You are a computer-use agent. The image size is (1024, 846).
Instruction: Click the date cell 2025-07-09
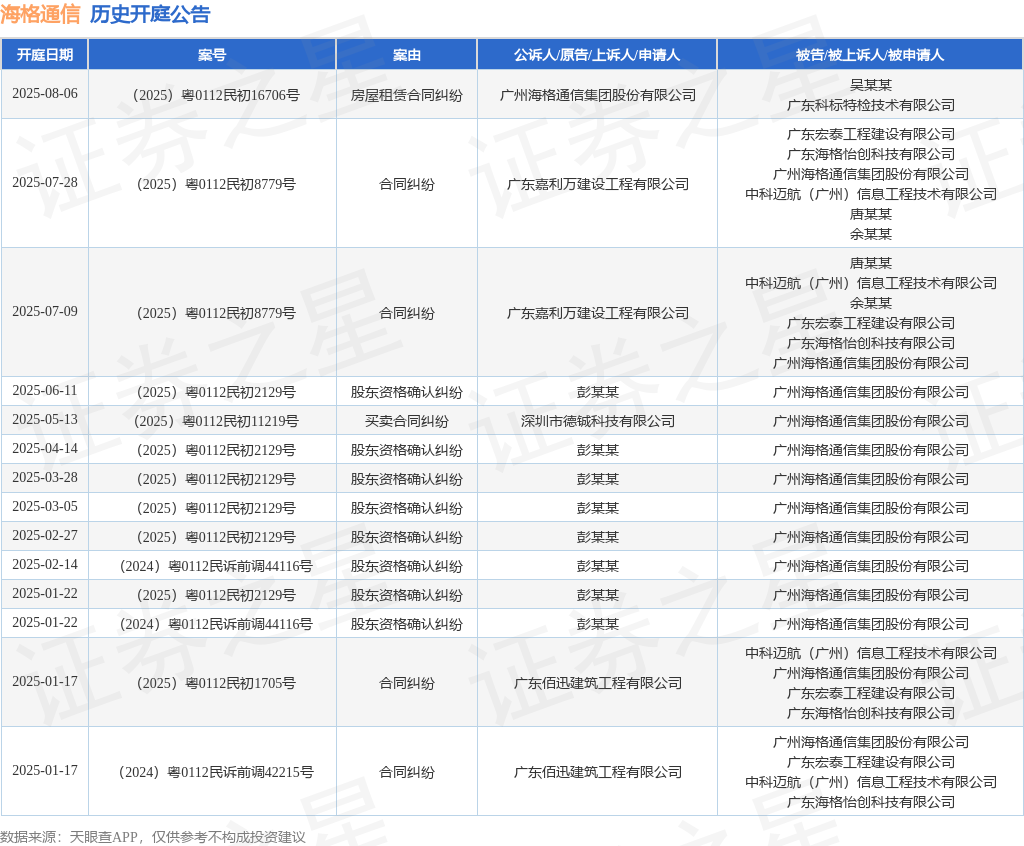(x=44, y=312)
